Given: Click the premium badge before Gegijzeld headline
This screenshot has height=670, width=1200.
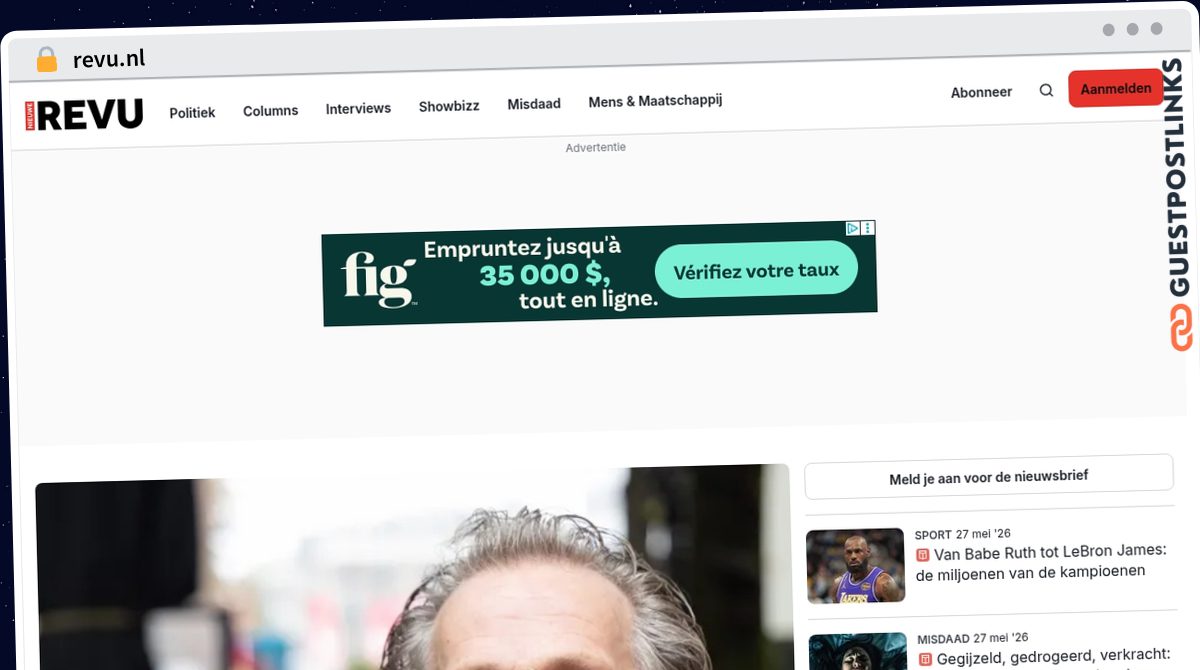Looking at the screenshot, I should click(x=924, y=659).
